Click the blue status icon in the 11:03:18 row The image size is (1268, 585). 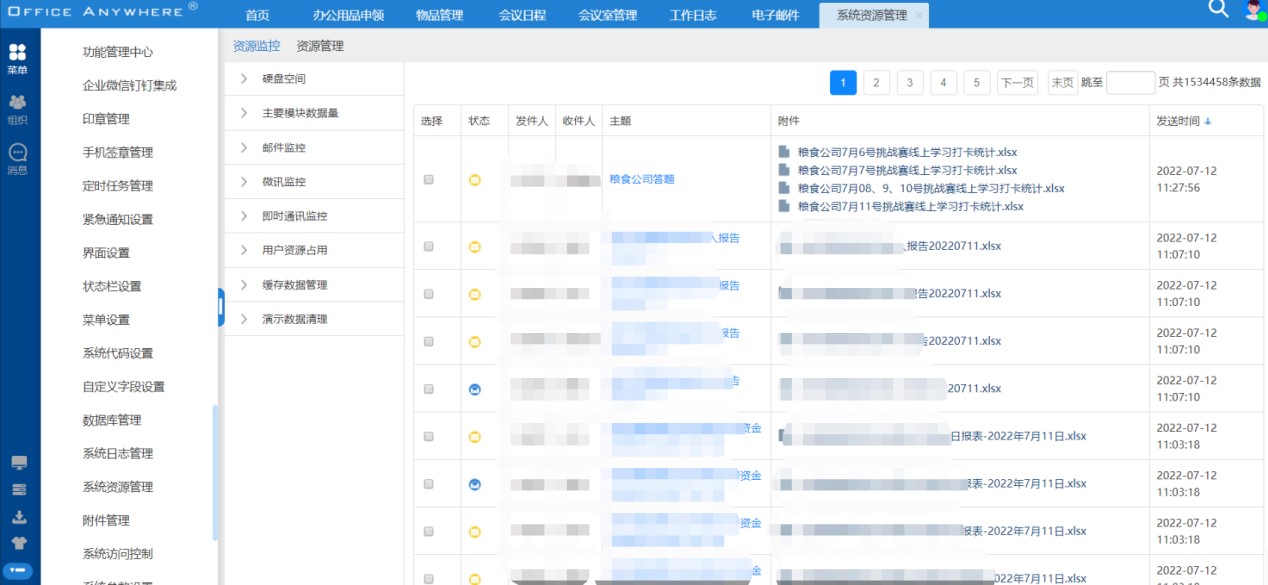(475, 484)
